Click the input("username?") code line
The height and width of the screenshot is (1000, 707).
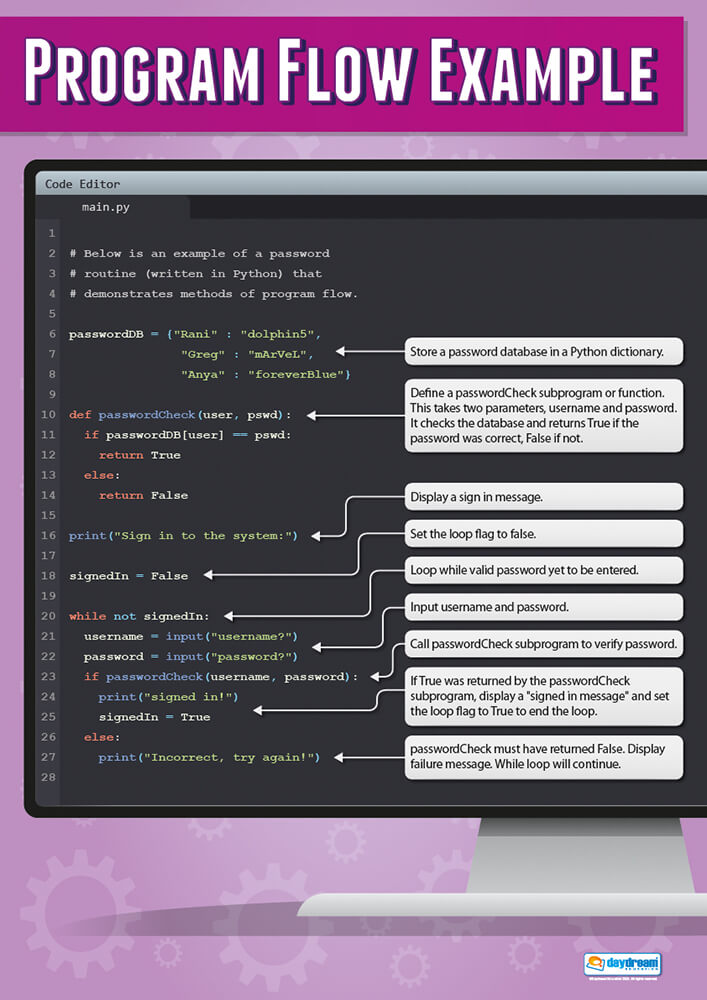(x=190, y=636)
